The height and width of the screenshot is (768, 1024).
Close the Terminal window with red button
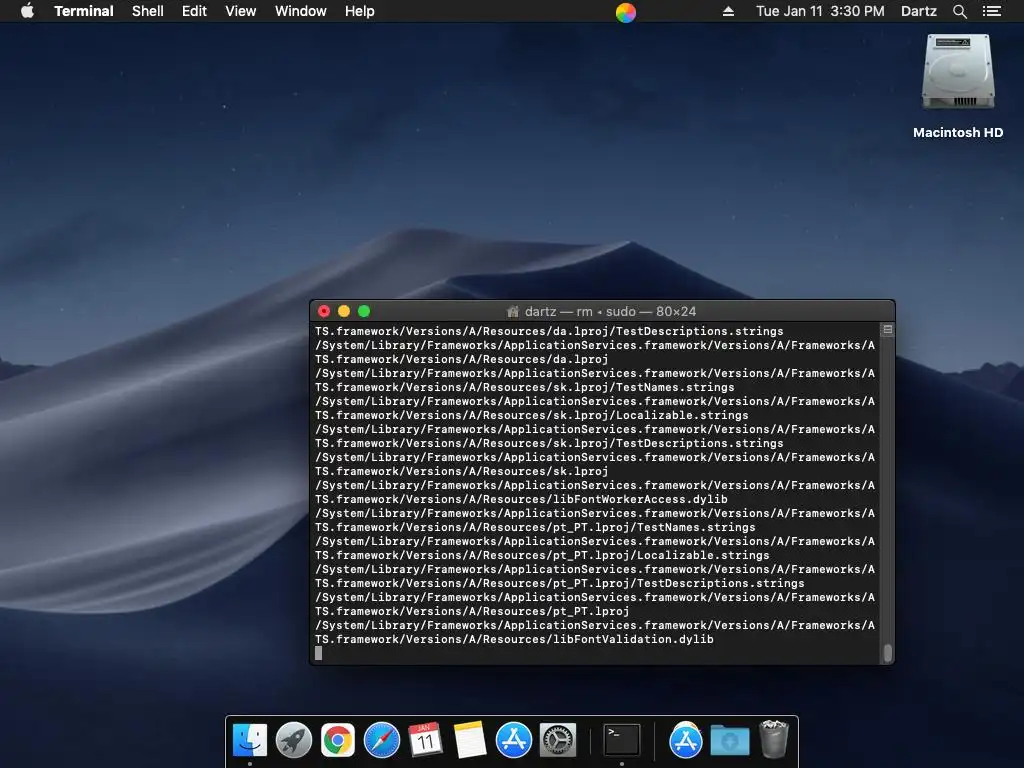pyautogui.click(x=324, y=311)
